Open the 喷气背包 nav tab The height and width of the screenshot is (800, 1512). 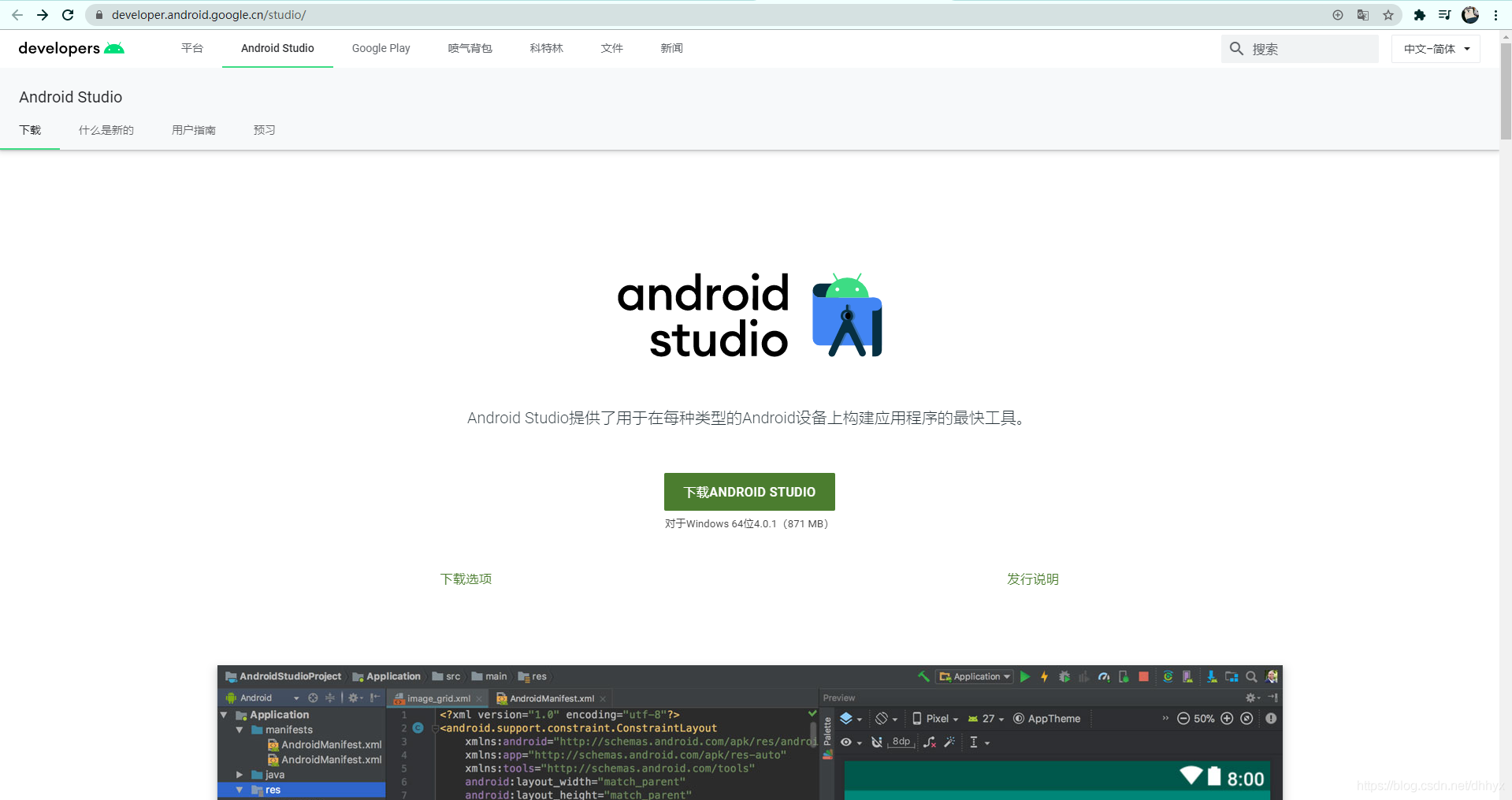coord(470,48)
